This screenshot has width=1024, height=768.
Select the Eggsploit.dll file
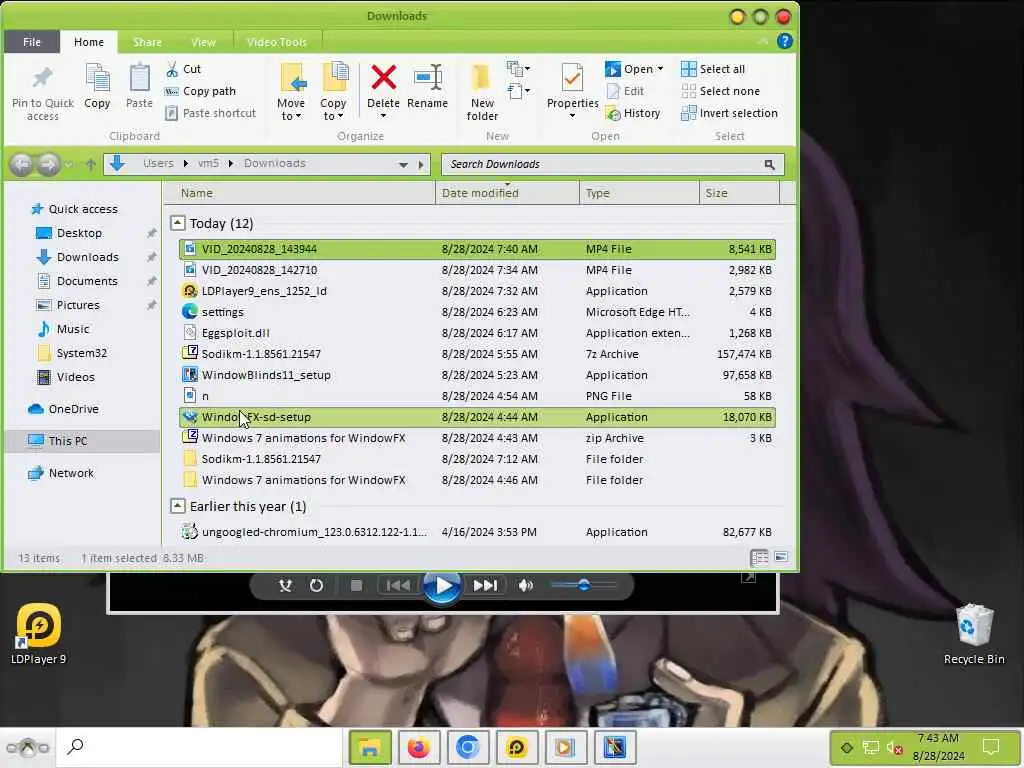click(x=477, y=333)
